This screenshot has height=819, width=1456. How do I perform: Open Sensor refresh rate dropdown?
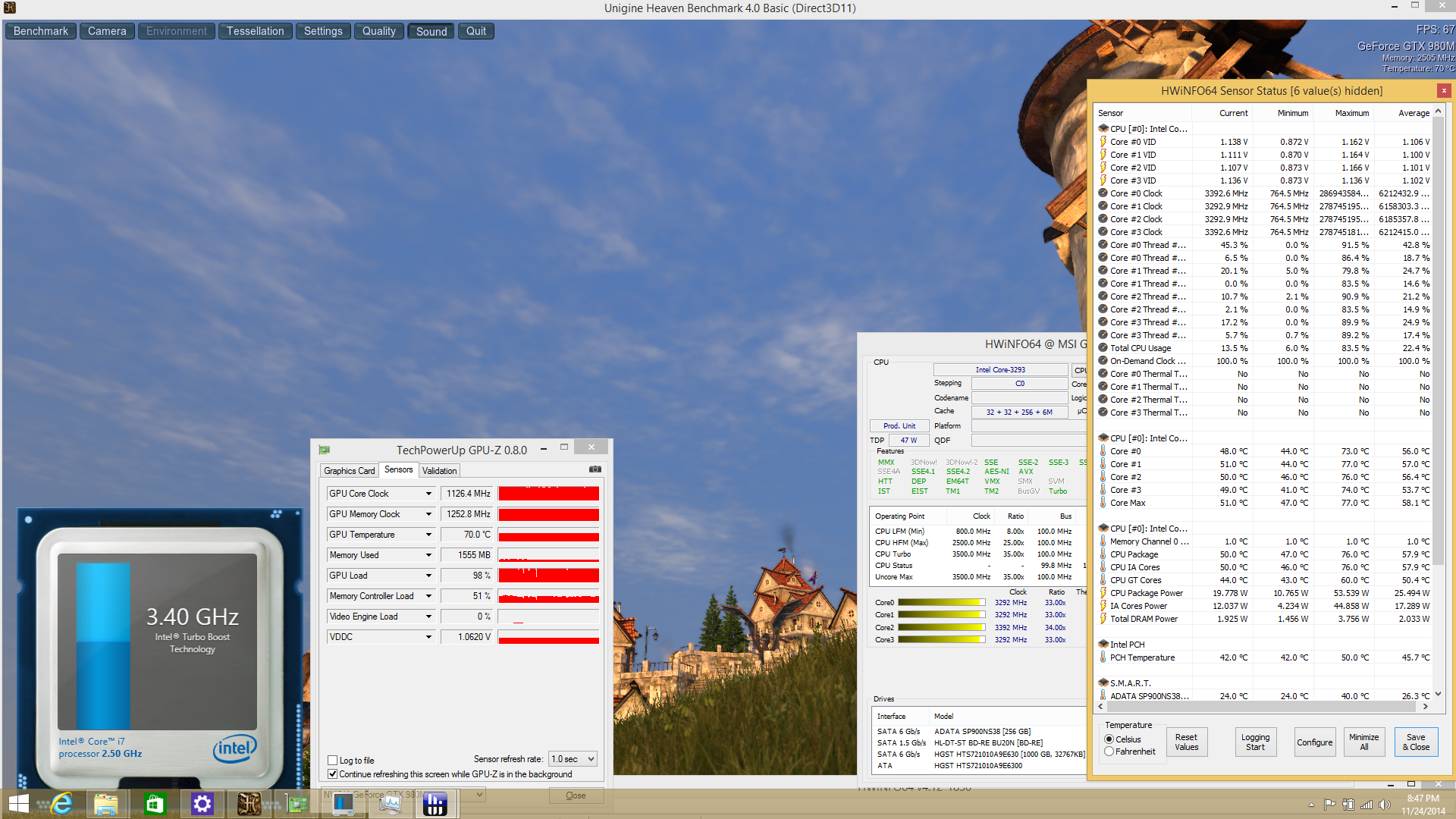pyautogui.click(x=573, y=758)
